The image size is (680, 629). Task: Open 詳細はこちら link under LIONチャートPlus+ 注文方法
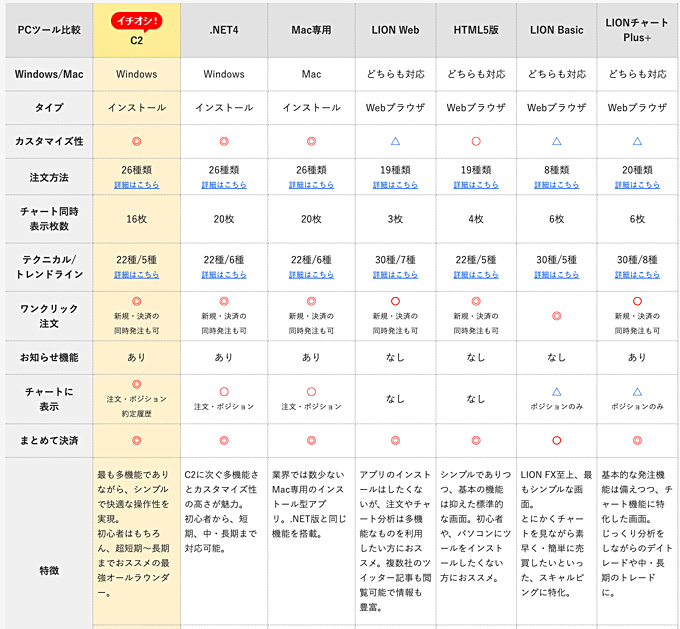point(637,185)
